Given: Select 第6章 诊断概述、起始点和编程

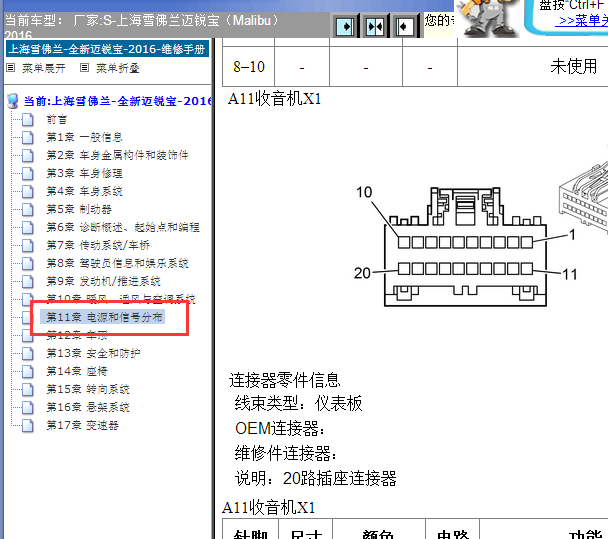Looking at the screenshot, I should [122, 227].
